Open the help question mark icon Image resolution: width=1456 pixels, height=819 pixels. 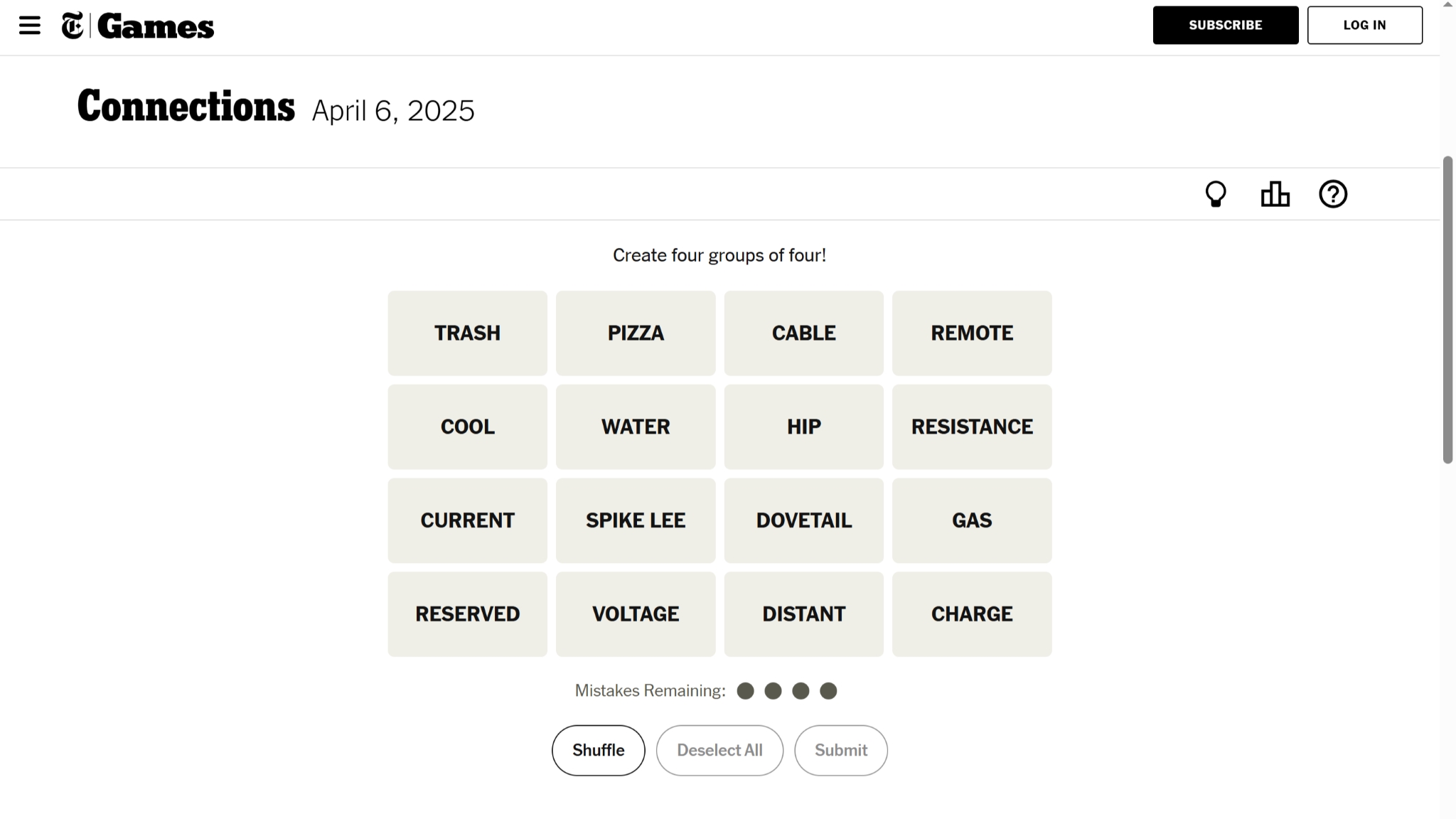click(x=1333, y=194)
